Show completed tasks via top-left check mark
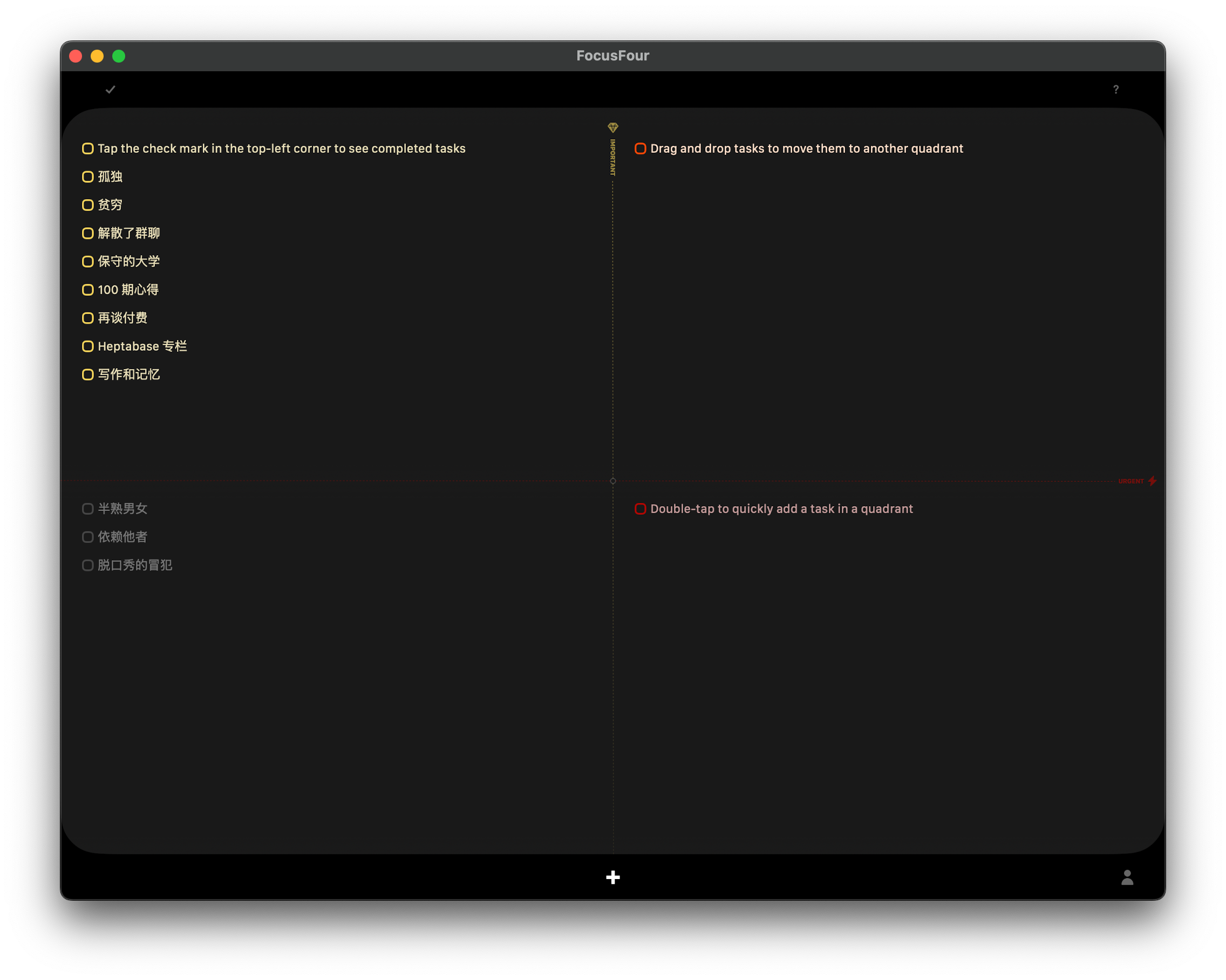 (x=110, y=89)
